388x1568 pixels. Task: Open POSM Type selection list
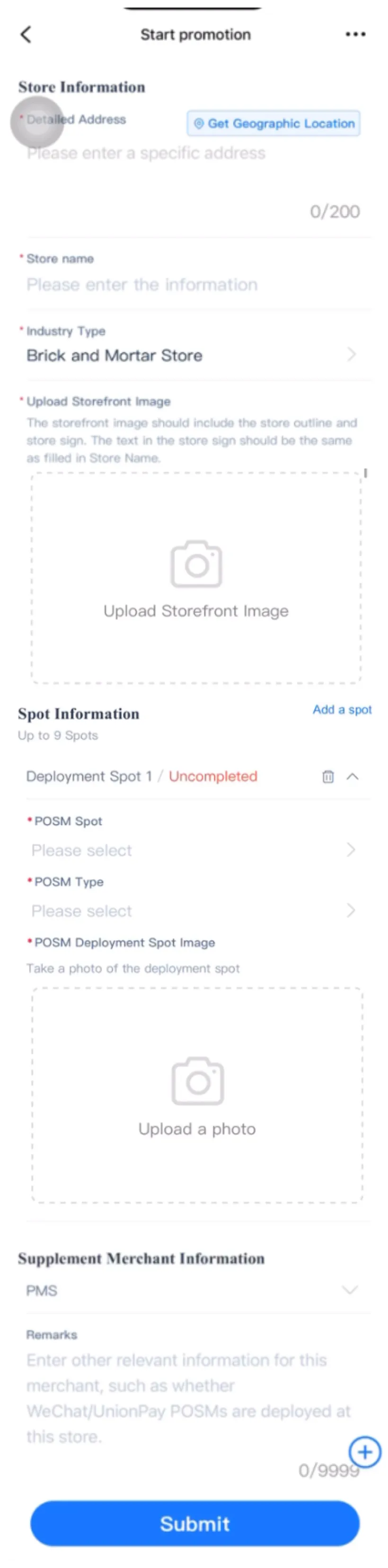tap(194, 911)
